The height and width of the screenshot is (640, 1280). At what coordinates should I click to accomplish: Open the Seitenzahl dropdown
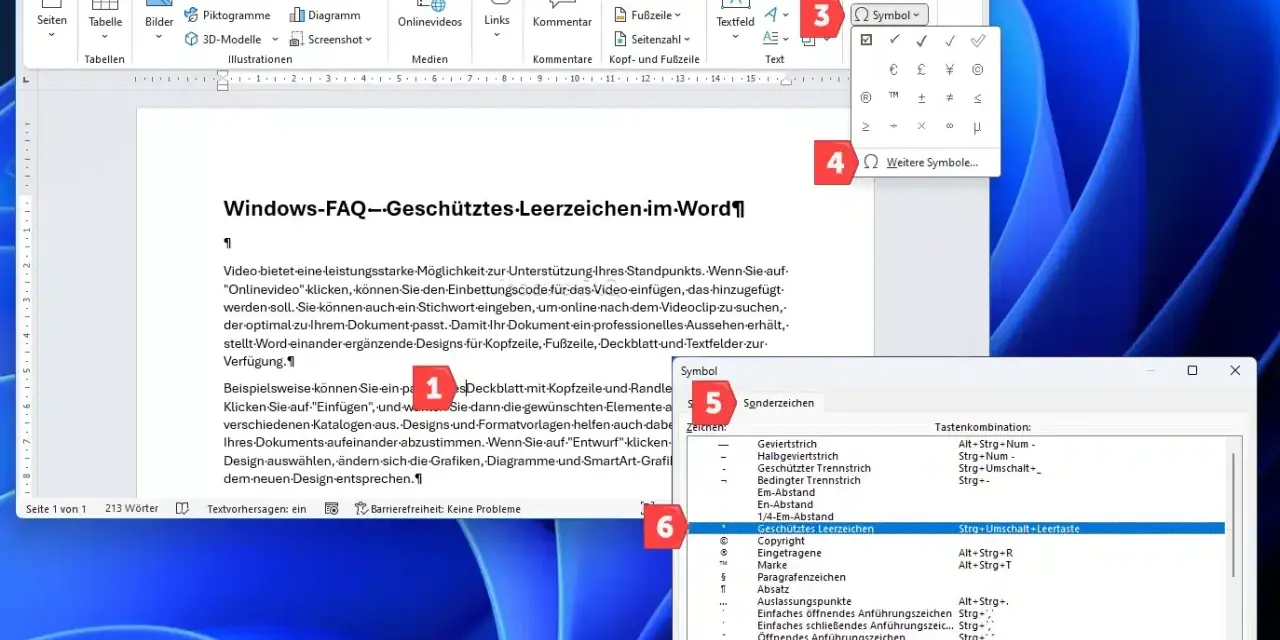click(x=650, y=39)
